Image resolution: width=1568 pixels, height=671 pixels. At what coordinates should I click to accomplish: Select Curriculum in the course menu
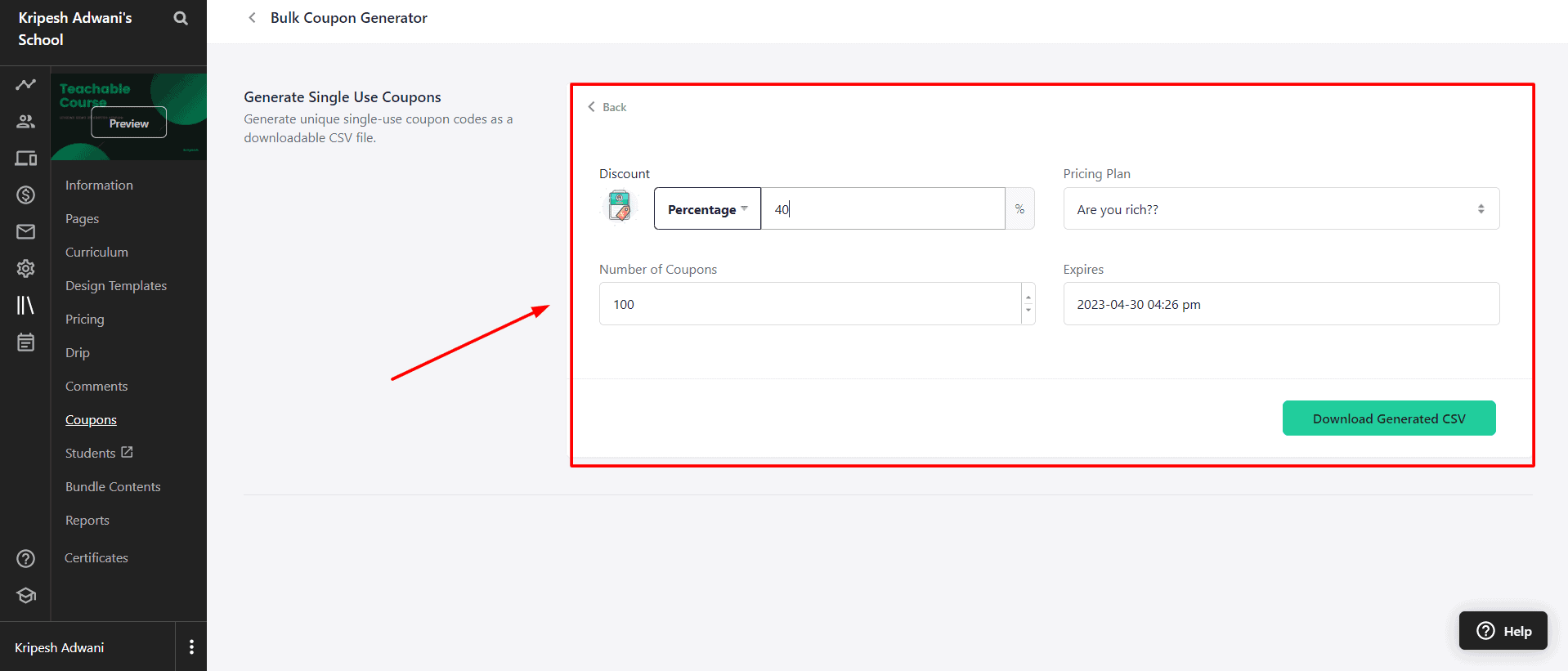96,253
